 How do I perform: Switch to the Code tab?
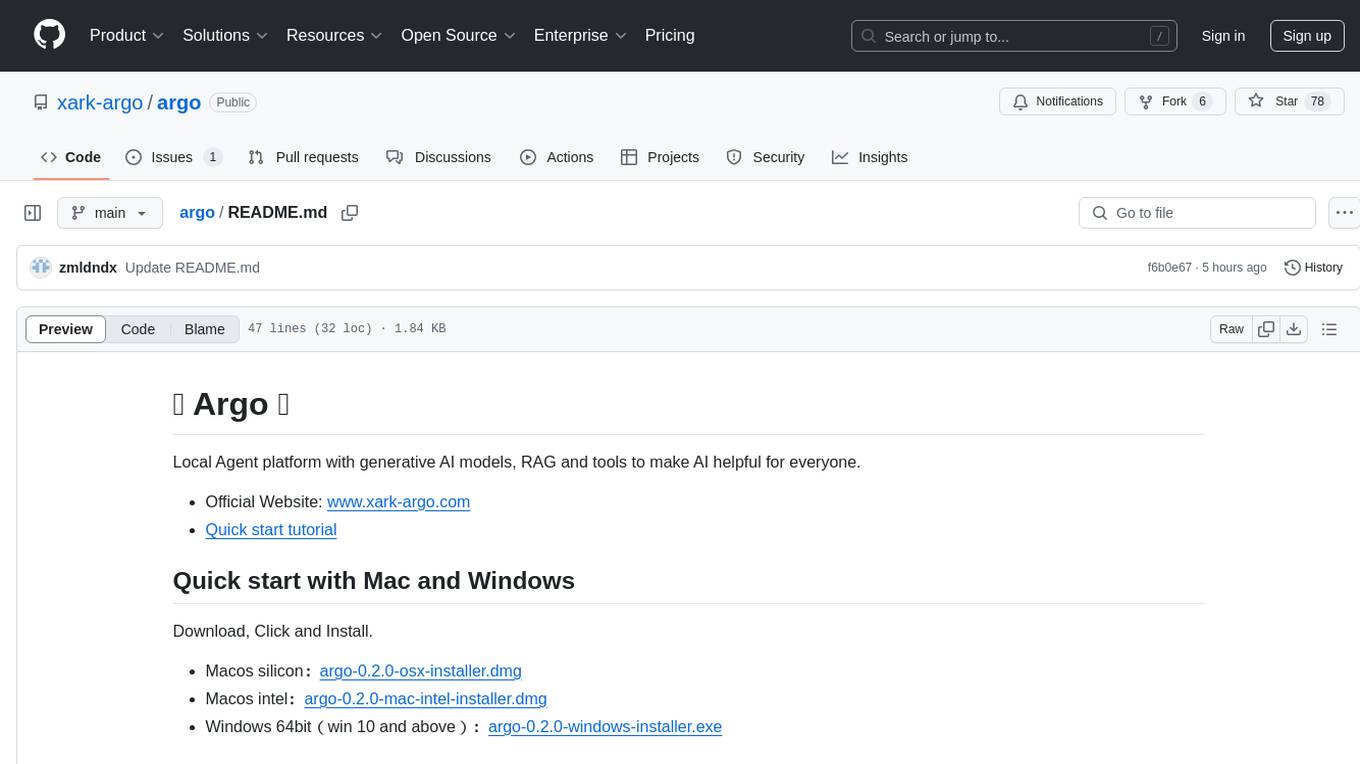pos(71,157)
